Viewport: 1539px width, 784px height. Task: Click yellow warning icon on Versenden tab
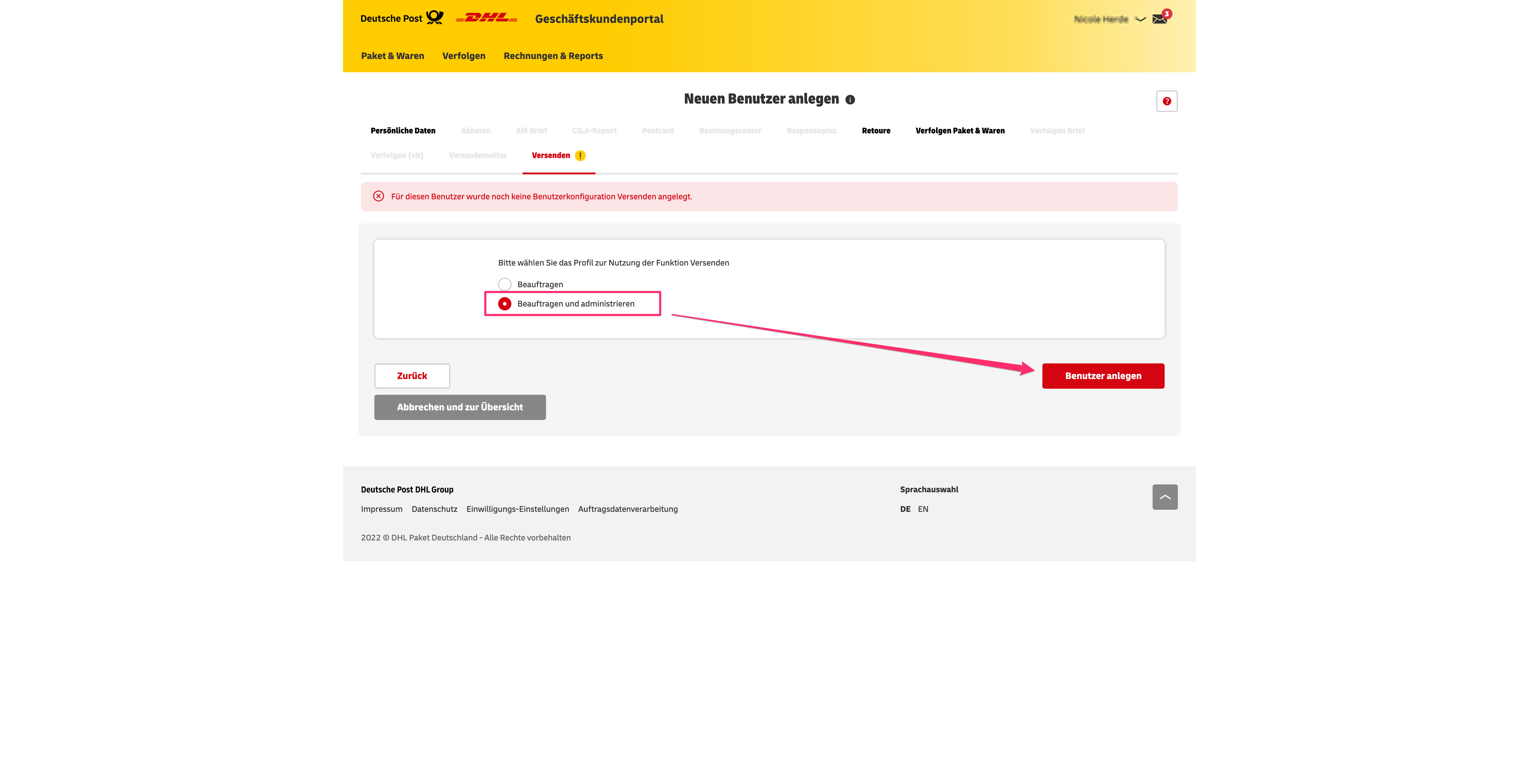[x=579, y=155]
